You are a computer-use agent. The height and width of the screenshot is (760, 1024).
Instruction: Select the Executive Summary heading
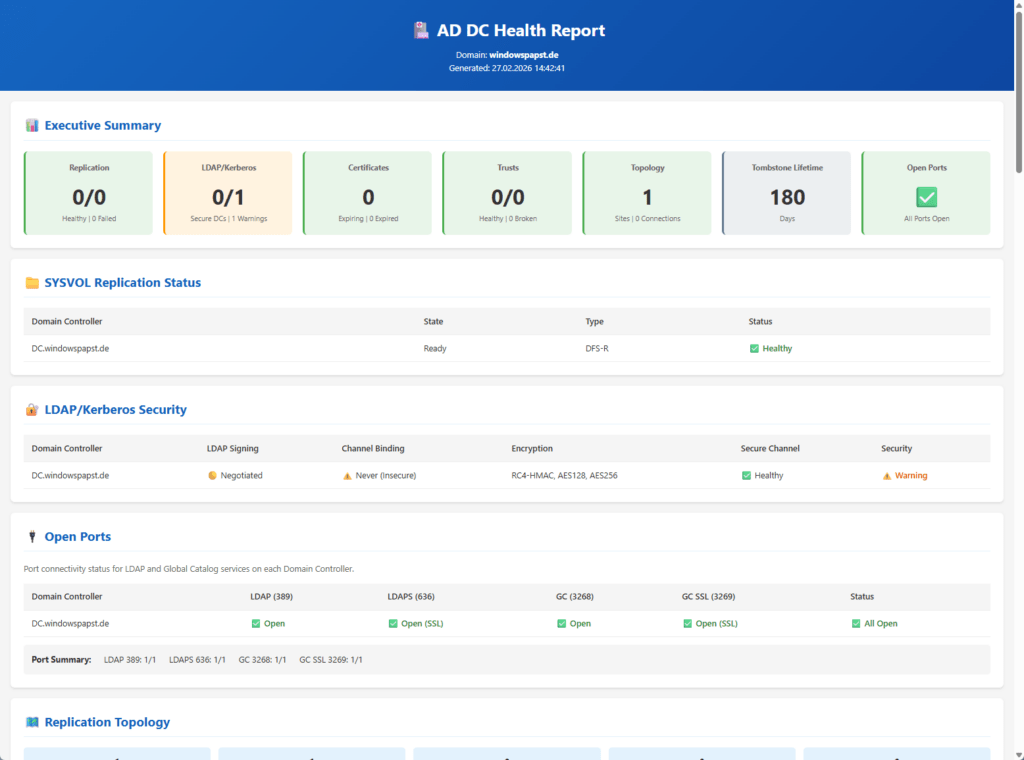pos(102,125)
